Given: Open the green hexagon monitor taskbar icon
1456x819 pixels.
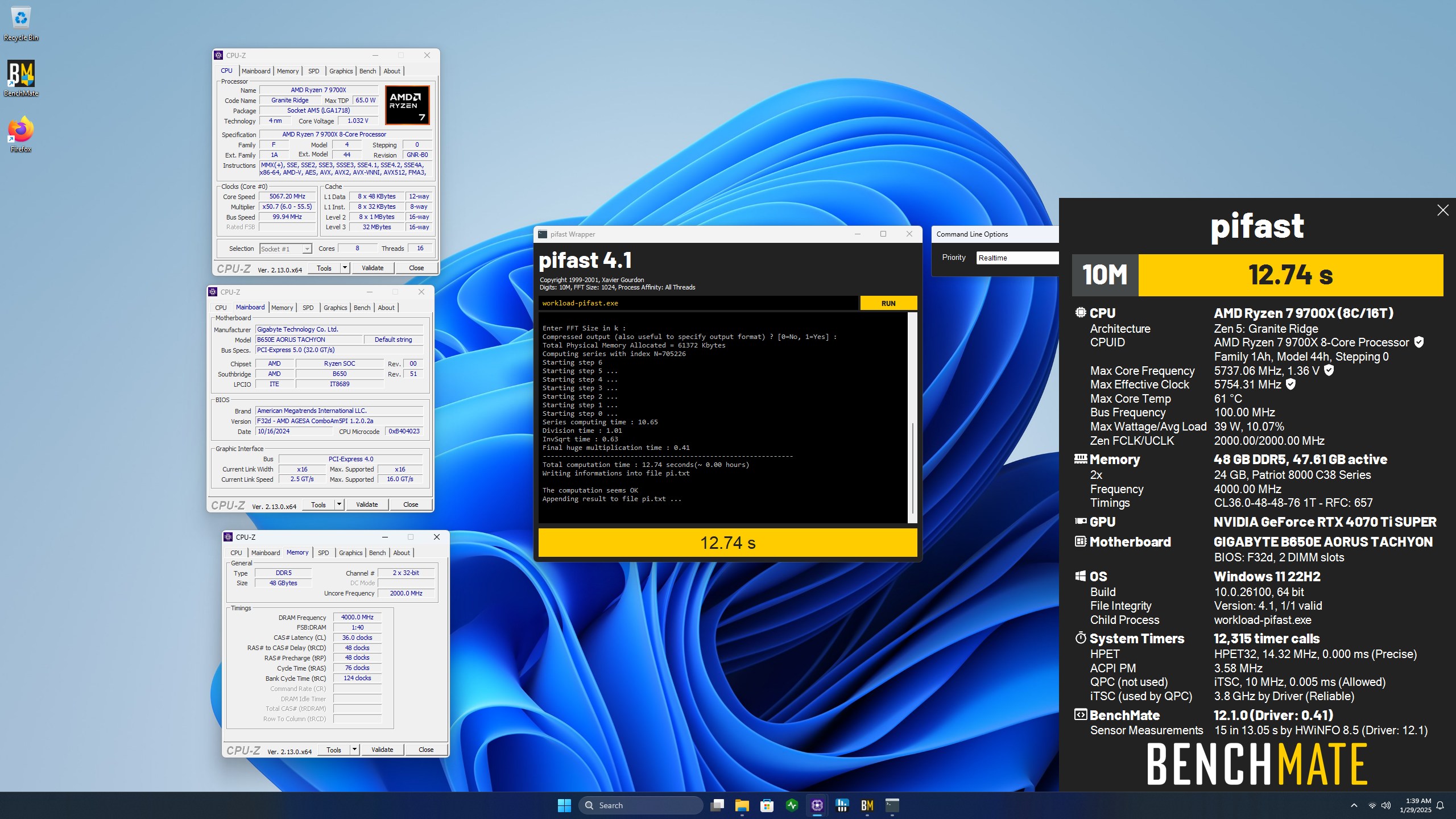Looking at the screenshot, I should pos(792,805).
